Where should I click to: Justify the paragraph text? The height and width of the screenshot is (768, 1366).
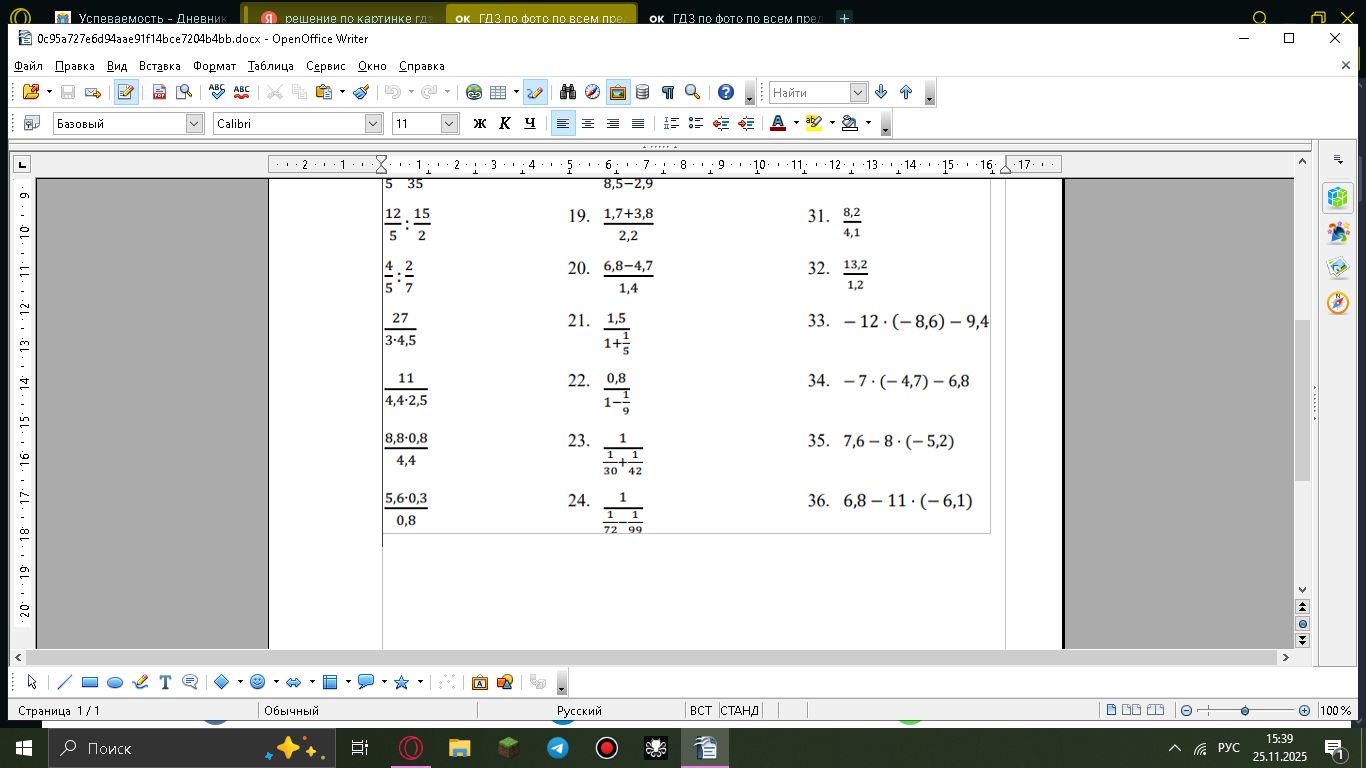pos(638,123)
